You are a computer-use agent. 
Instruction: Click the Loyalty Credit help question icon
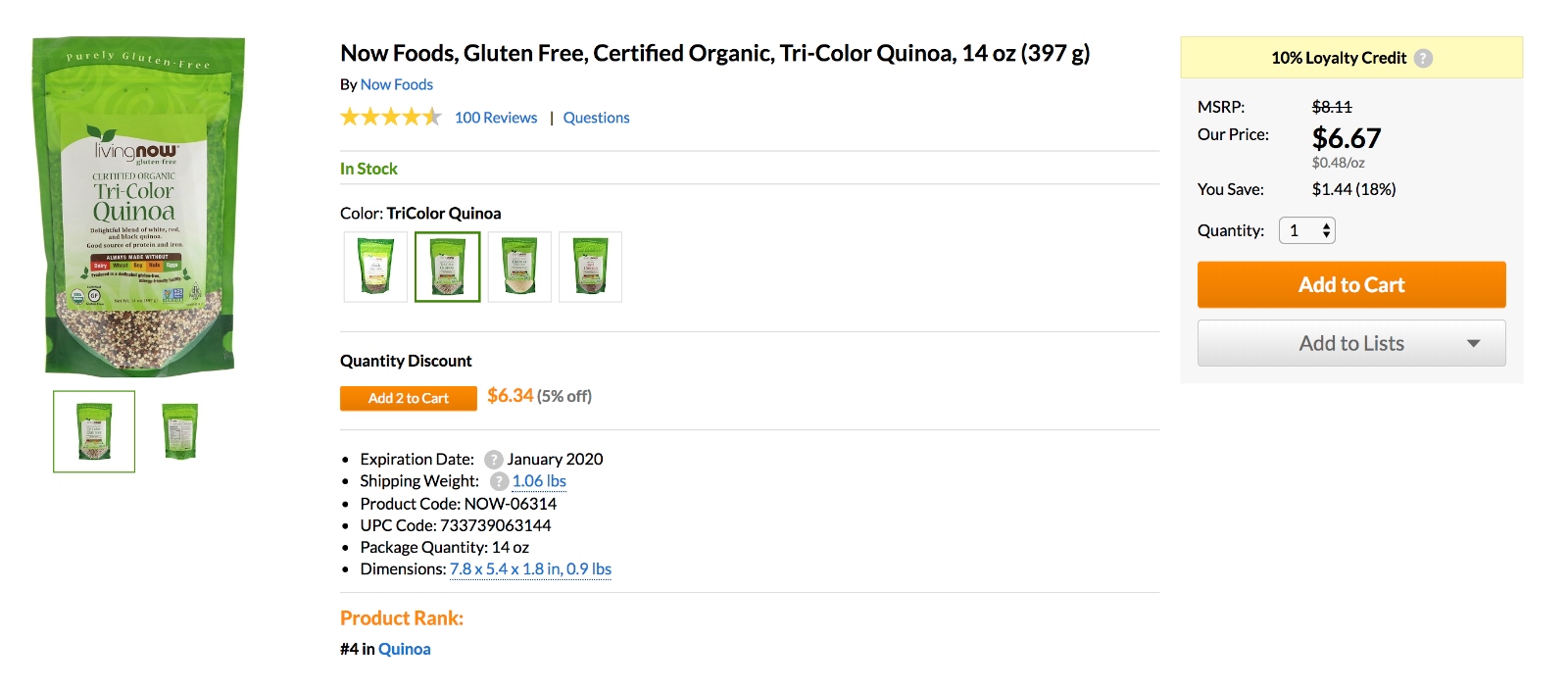point(1423,58)
